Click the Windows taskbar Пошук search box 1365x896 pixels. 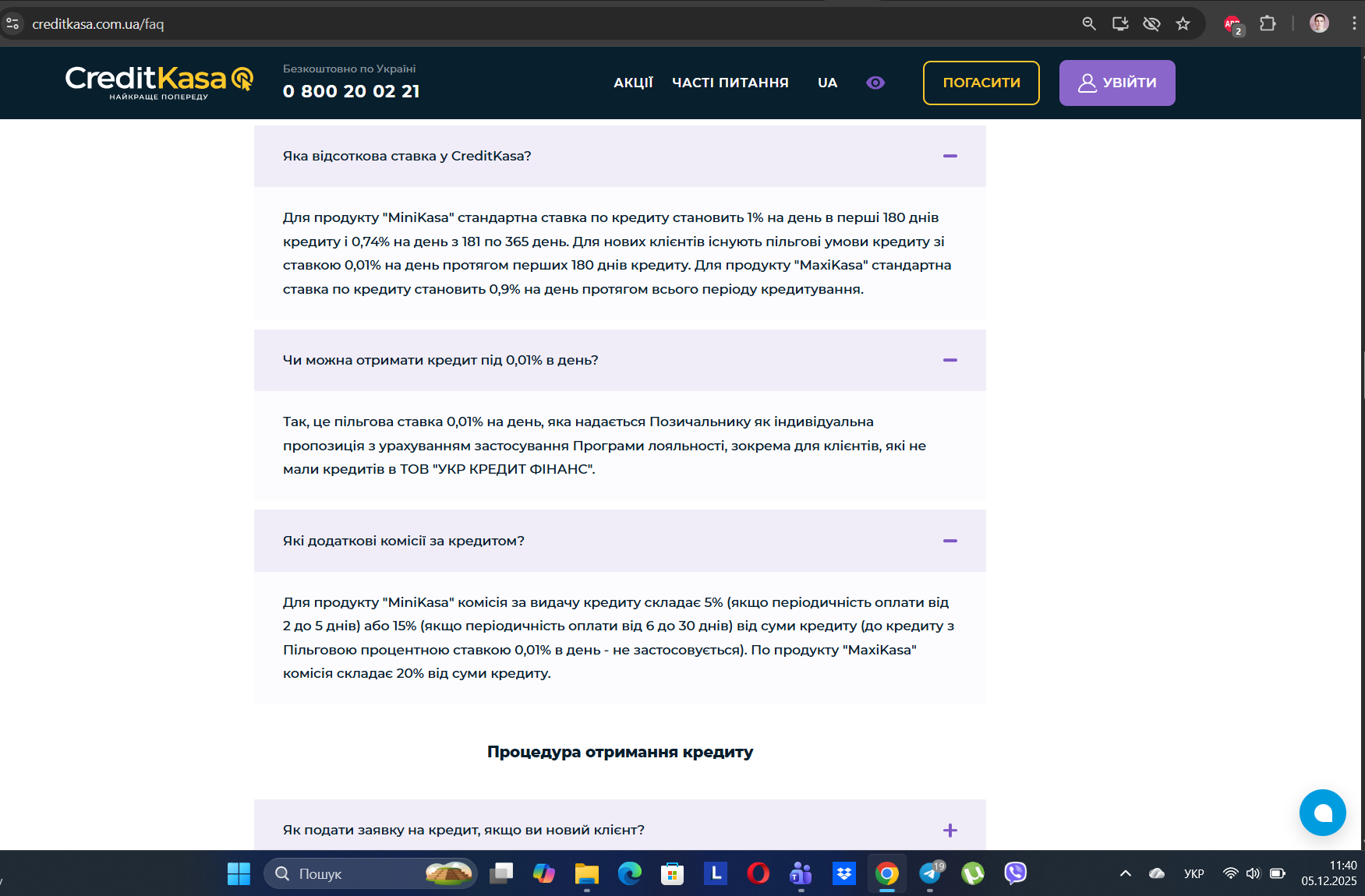[370, 873]
